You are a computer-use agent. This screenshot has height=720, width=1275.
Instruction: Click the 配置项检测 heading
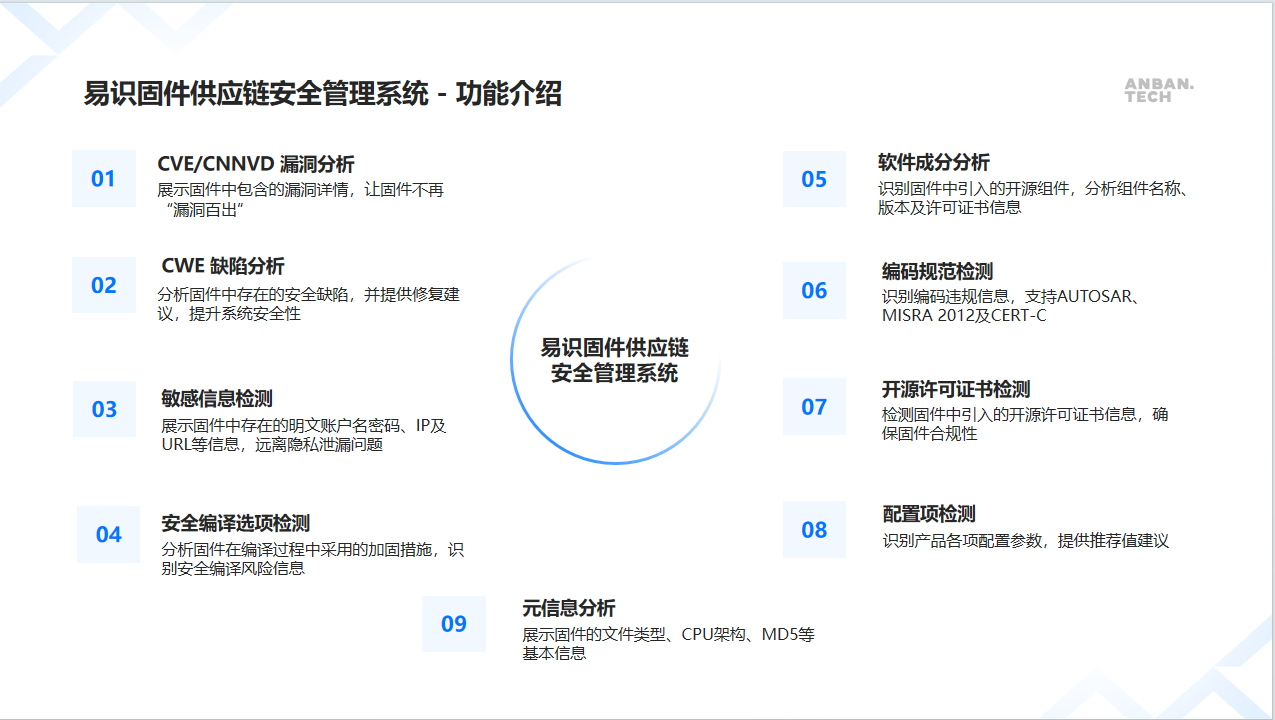[x=929, y=514]
